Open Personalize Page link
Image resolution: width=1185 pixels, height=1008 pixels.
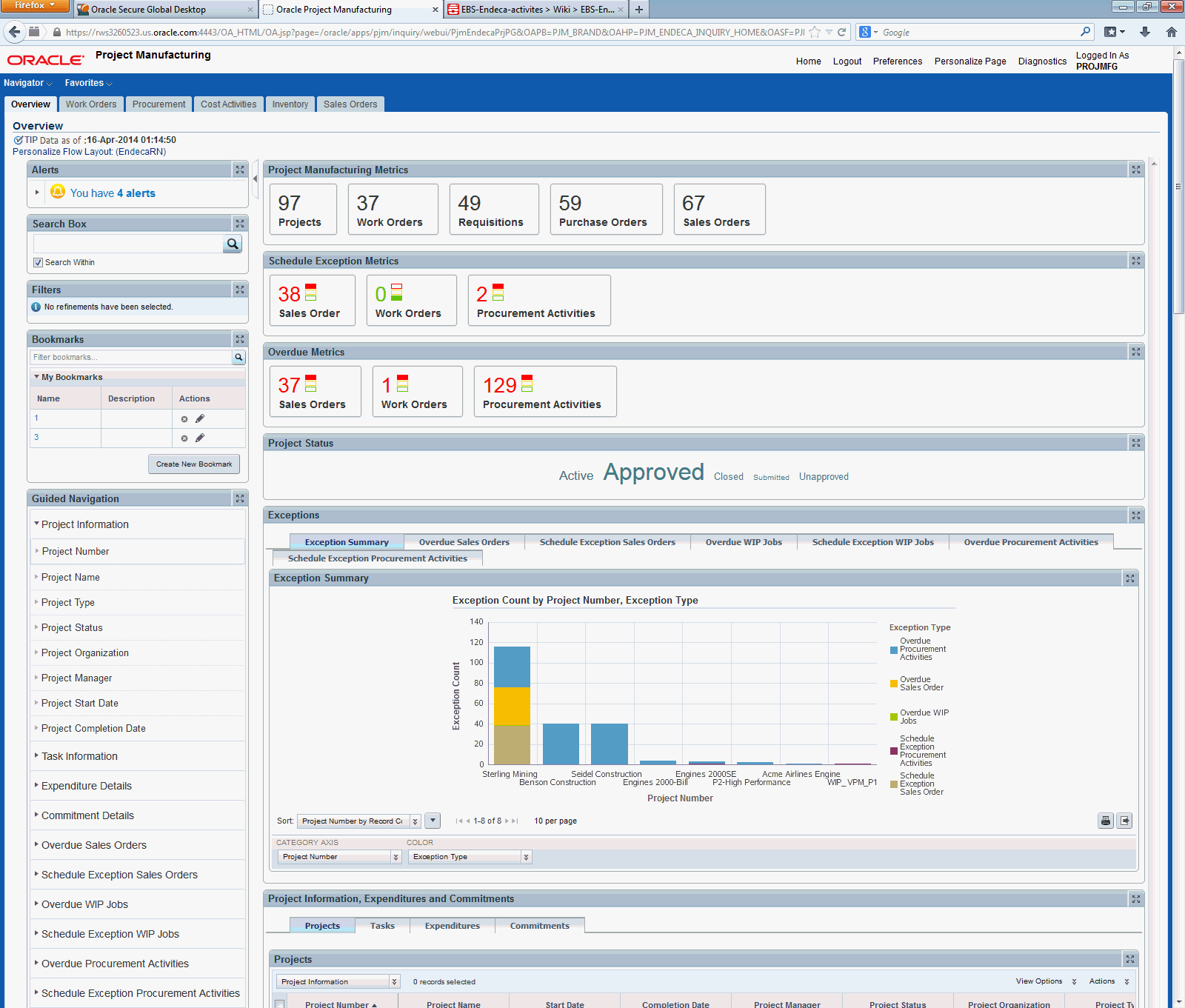coord(970,61)
